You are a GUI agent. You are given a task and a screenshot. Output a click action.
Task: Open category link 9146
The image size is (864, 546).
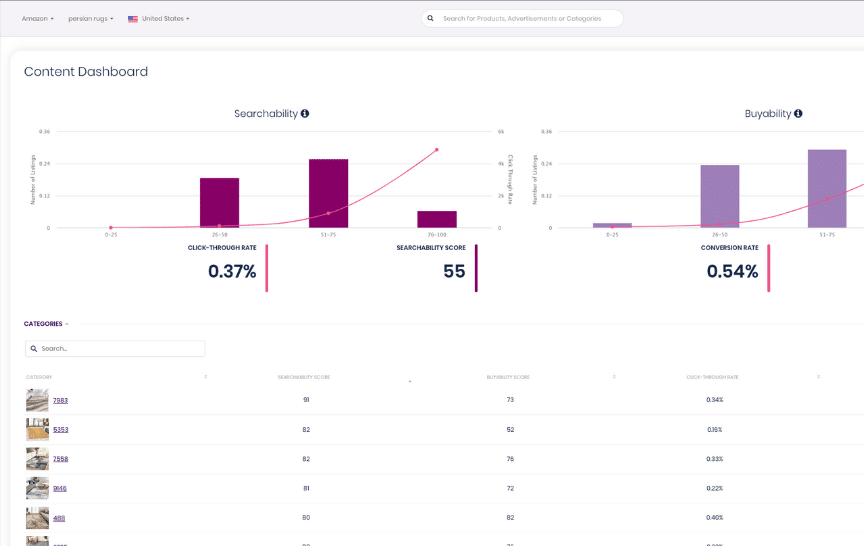(x=60, y=489)
